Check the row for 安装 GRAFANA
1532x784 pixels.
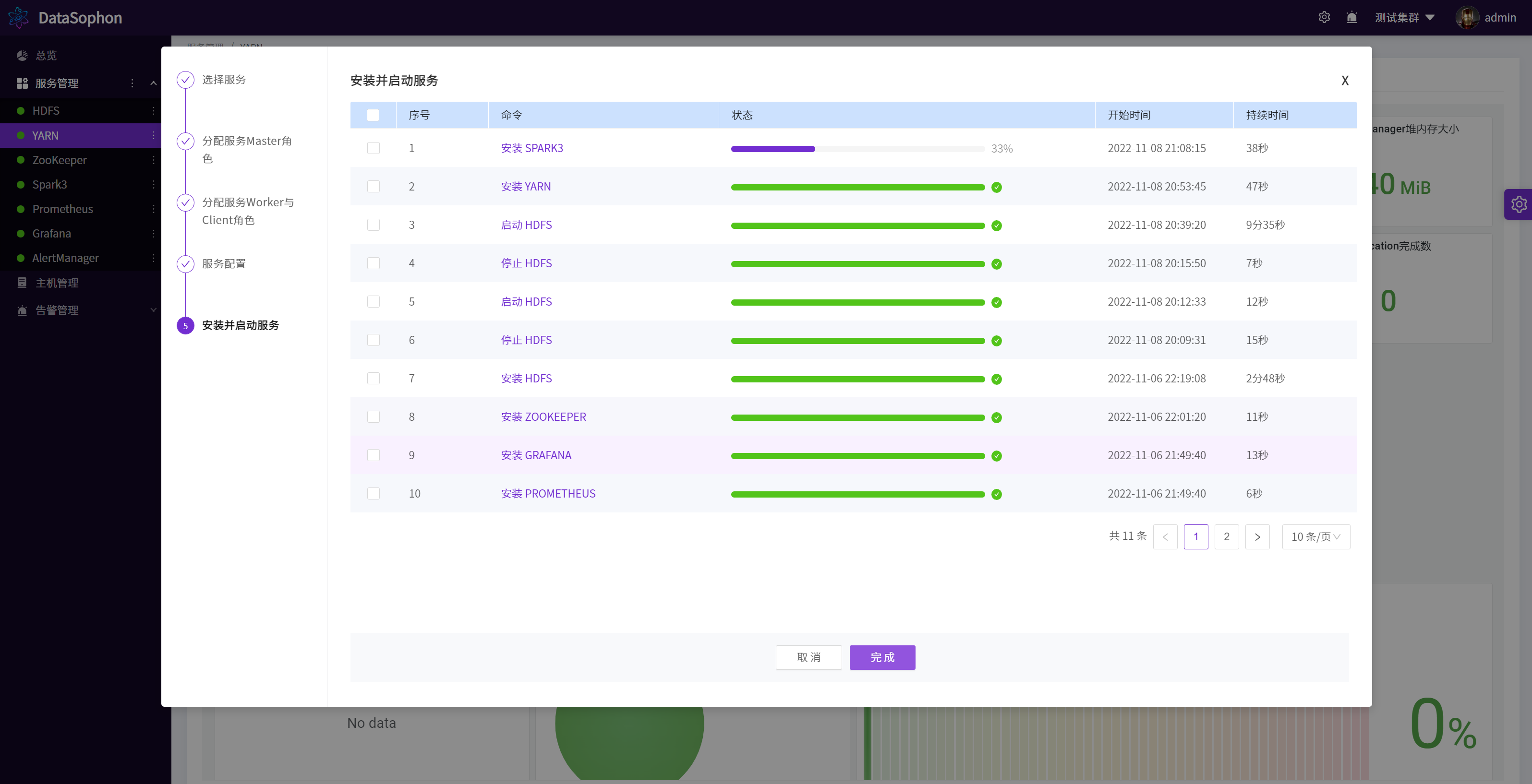tap(373, 455)
